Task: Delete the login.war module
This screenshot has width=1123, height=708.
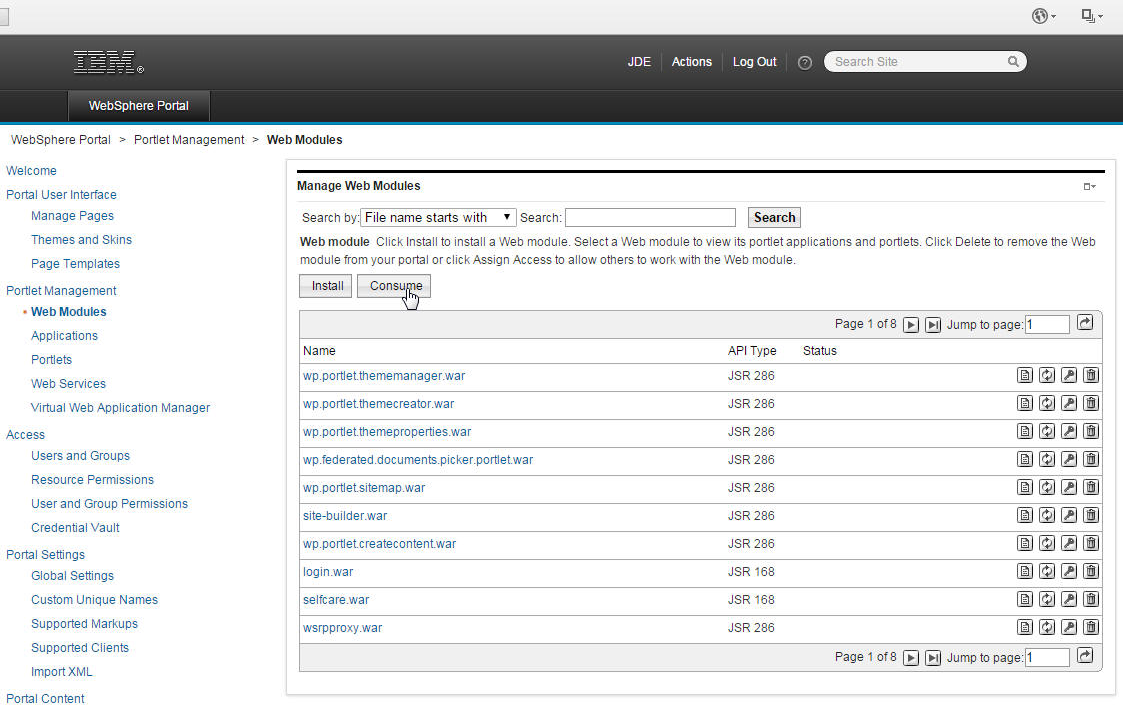Action: coord(1091,571)
